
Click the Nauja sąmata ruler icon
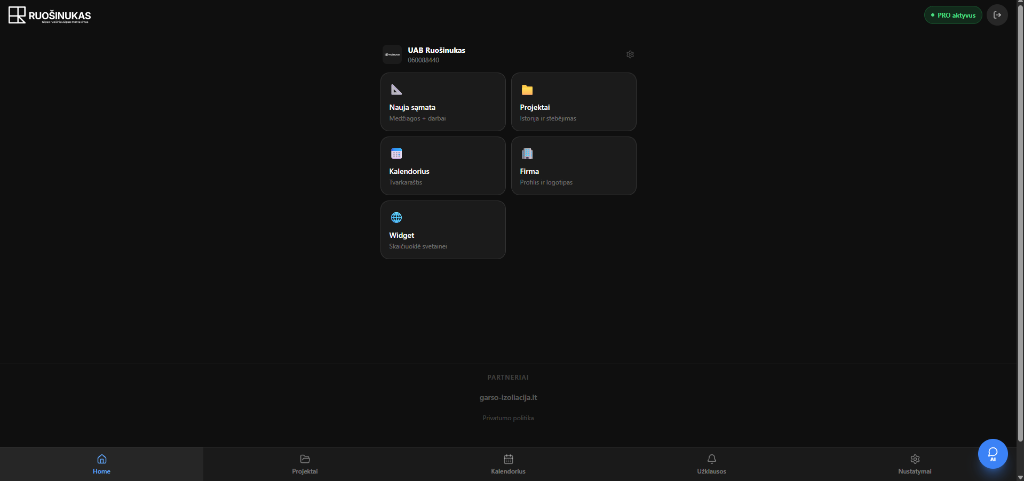(x=396, y=89)
